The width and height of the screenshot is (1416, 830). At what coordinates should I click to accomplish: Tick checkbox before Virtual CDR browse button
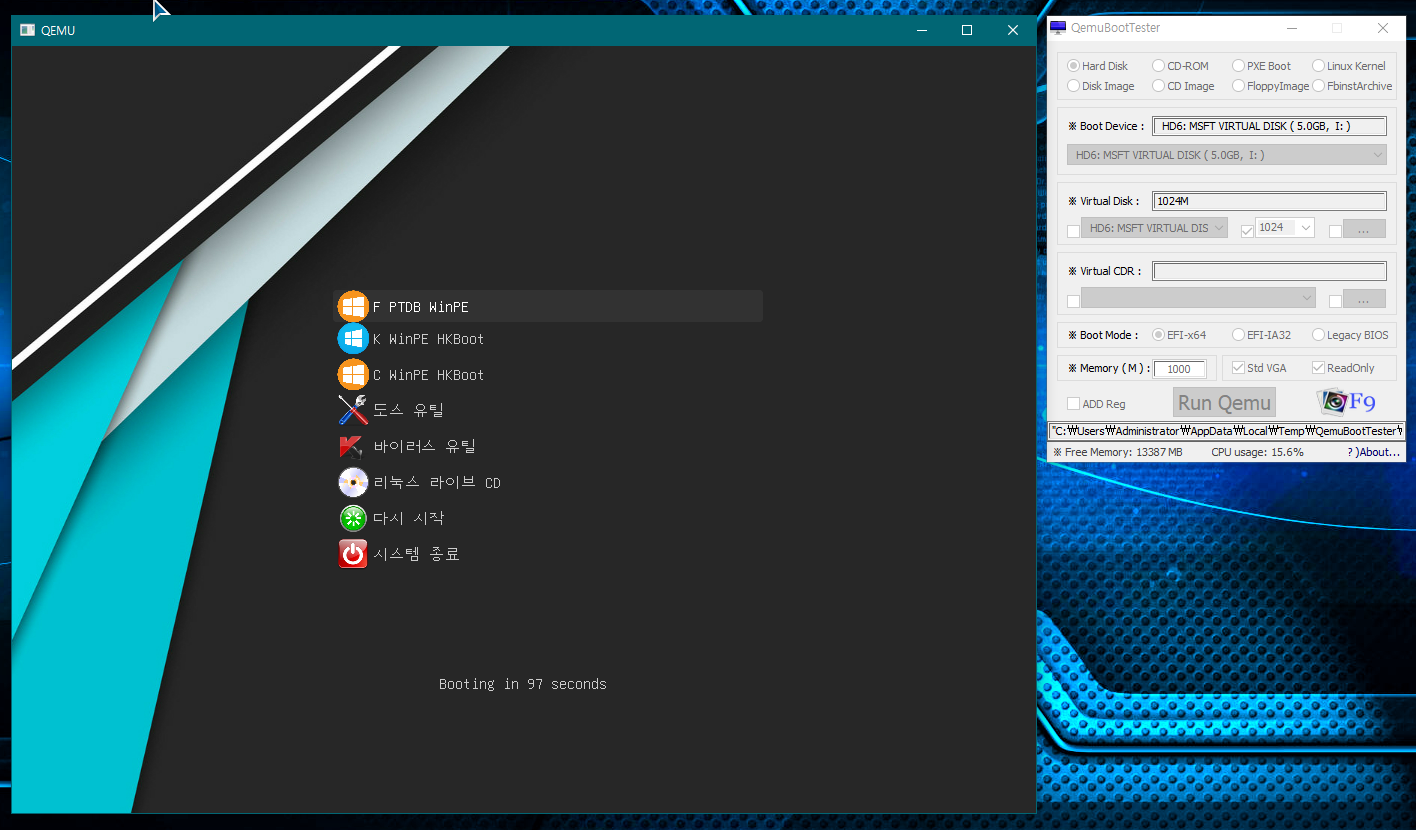coord(1335,301)
